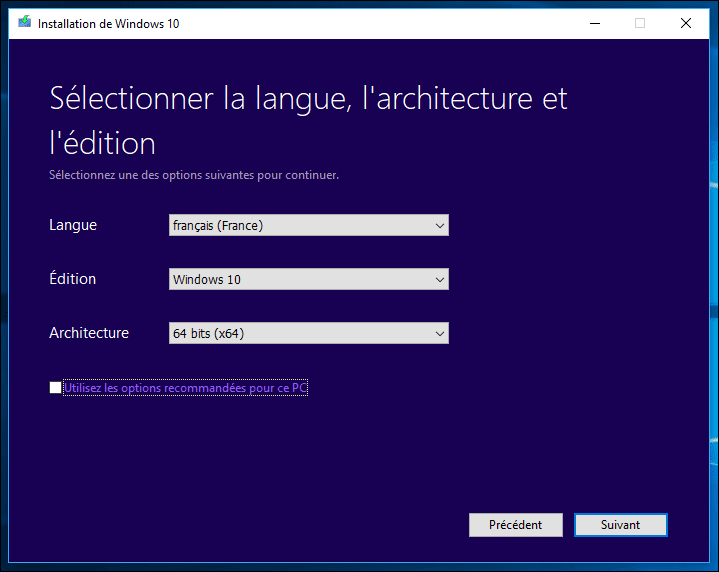Enable recommended options for this PC checkbox

[x=55, y=388]
